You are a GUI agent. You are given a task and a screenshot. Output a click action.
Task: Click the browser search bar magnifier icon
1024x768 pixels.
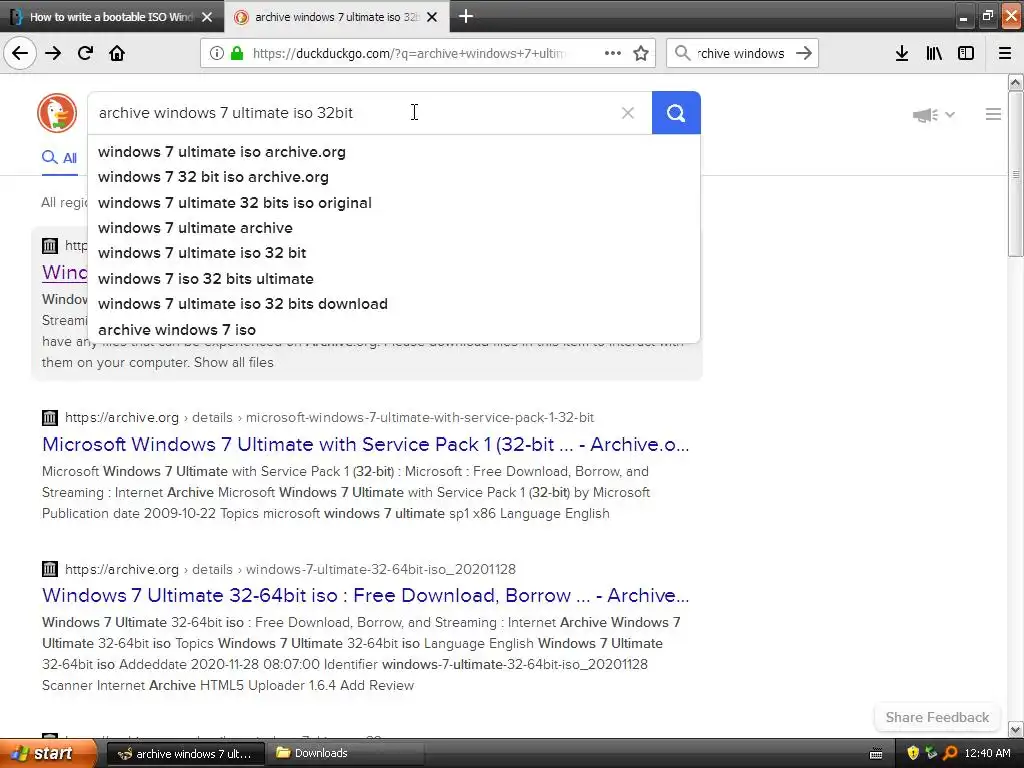tap(682, 53)
